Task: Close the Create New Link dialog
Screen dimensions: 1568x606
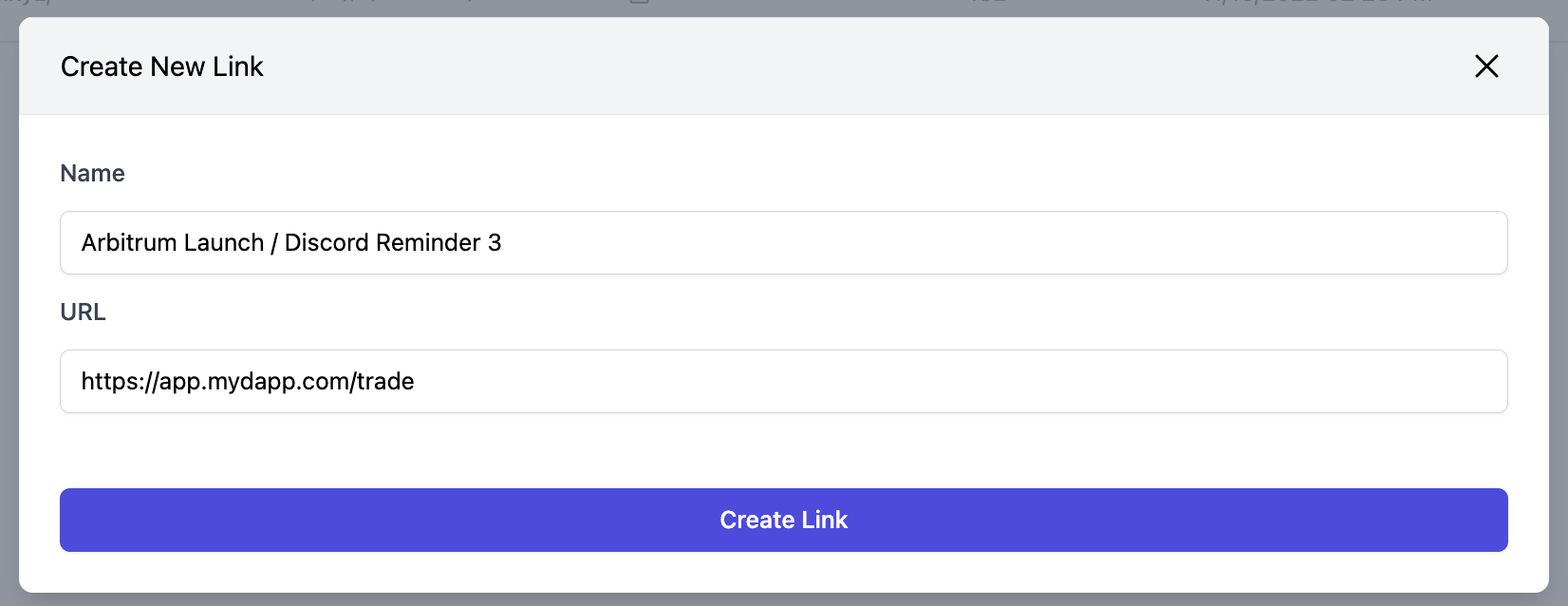Action: (x=1486, y=66)
